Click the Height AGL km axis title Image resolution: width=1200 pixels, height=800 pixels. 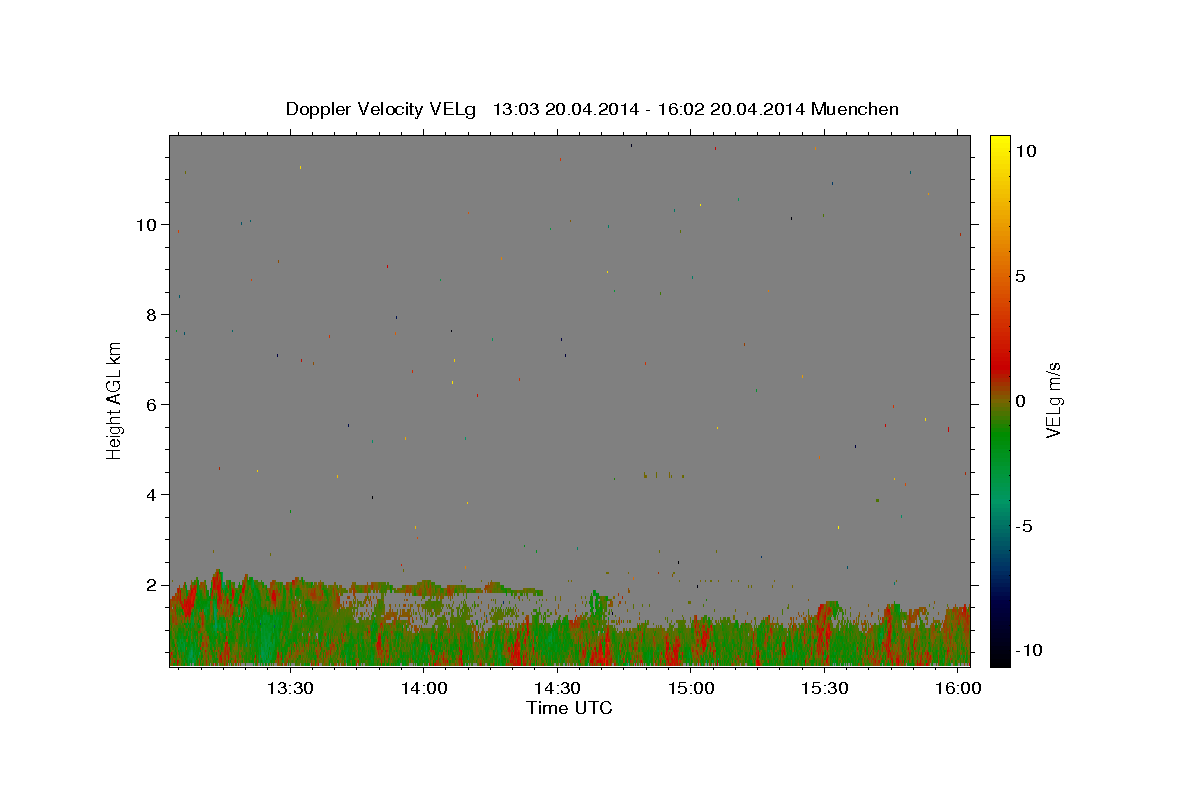(x=115, y=401)
